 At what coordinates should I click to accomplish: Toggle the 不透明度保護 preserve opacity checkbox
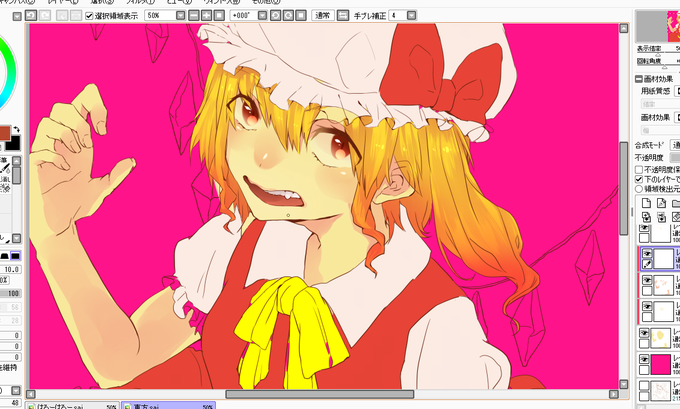pyautogui.click(x=639, y=170)
